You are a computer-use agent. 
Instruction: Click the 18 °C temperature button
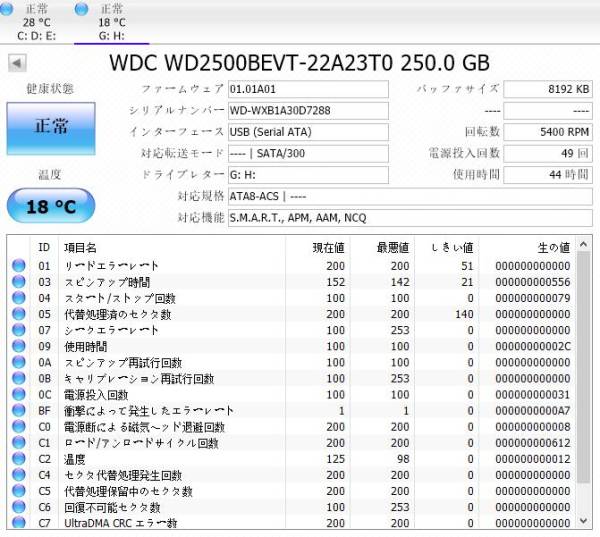pyautogui.click(x=51, y=206)
